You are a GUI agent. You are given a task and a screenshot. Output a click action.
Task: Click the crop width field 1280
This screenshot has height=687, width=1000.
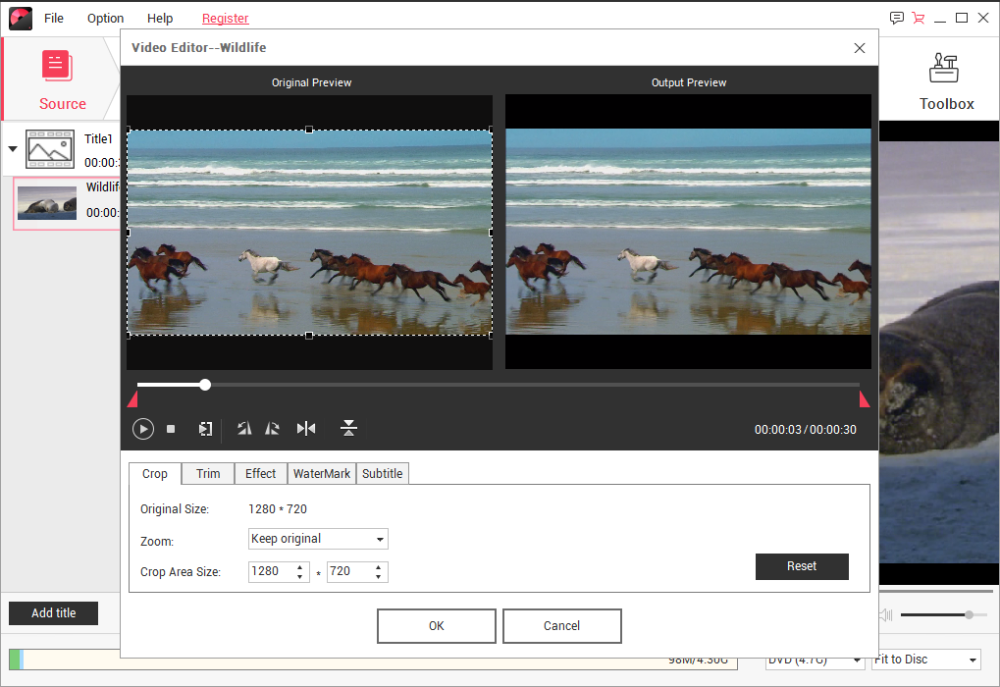click(x=271, y=572)
